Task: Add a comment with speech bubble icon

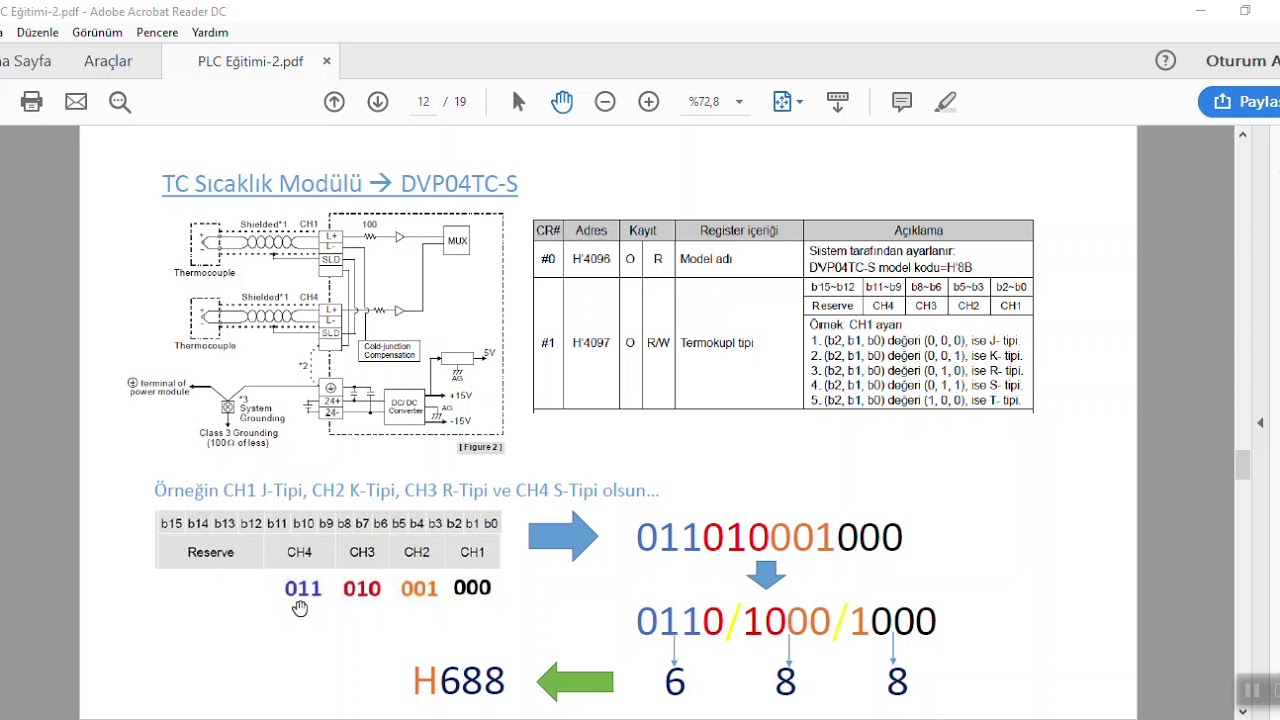Action: tap(902, 101)
